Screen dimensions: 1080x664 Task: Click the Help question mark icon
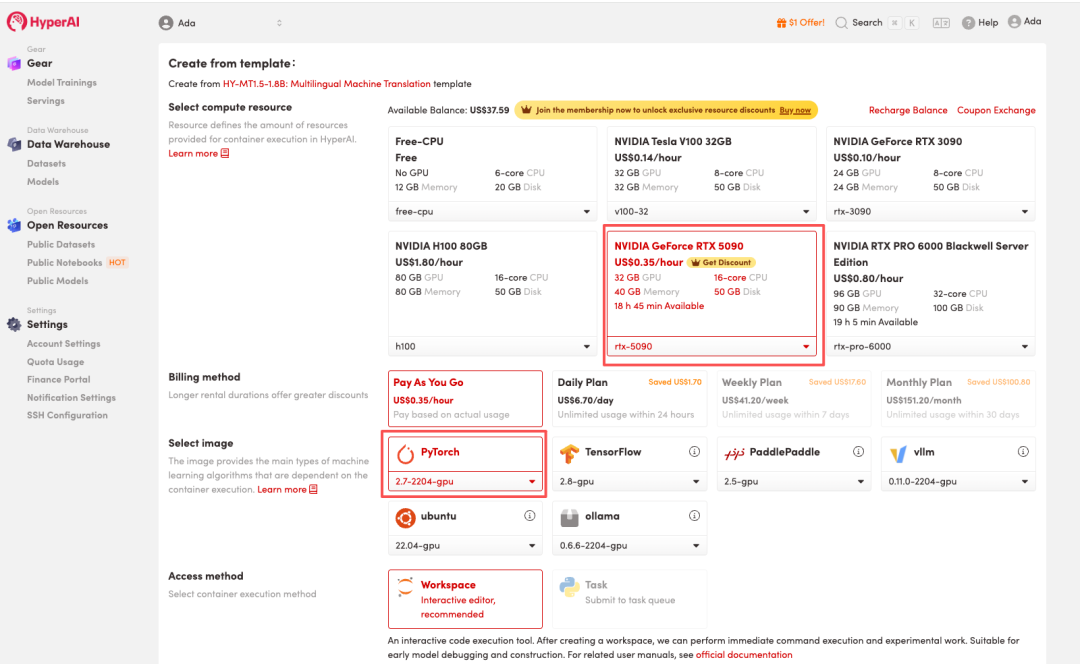tap(968, 23)
